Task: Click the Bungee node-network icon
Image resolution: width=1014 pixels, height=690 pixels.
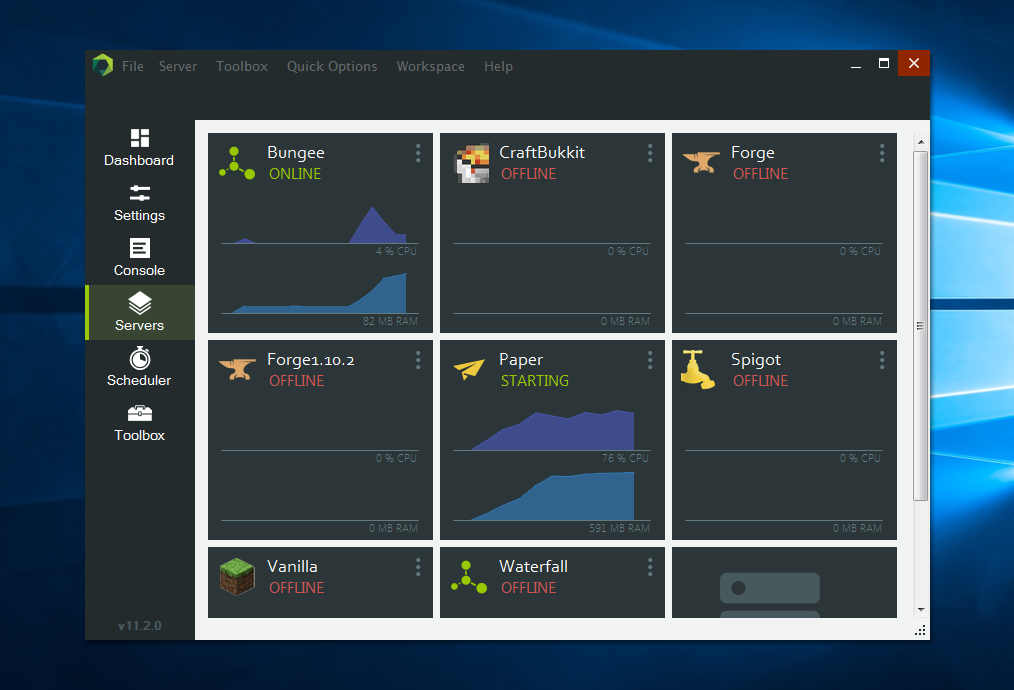Action: click(236, 163)
